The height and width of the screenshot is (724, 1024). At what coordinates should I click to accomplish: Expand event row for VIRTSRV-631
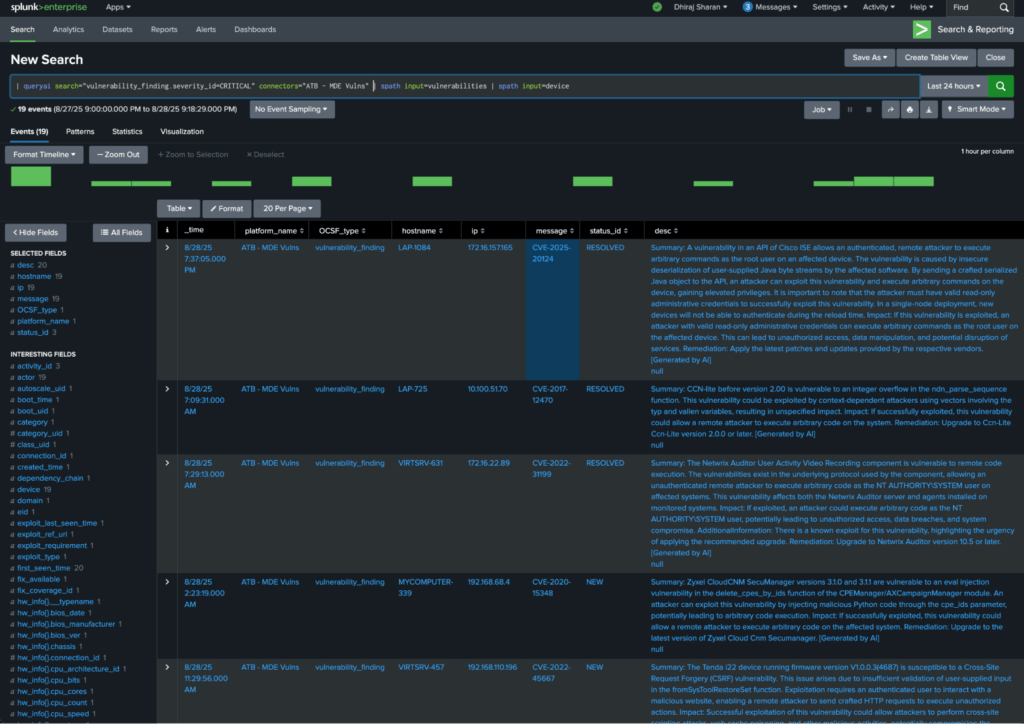(x=167, y=464)
